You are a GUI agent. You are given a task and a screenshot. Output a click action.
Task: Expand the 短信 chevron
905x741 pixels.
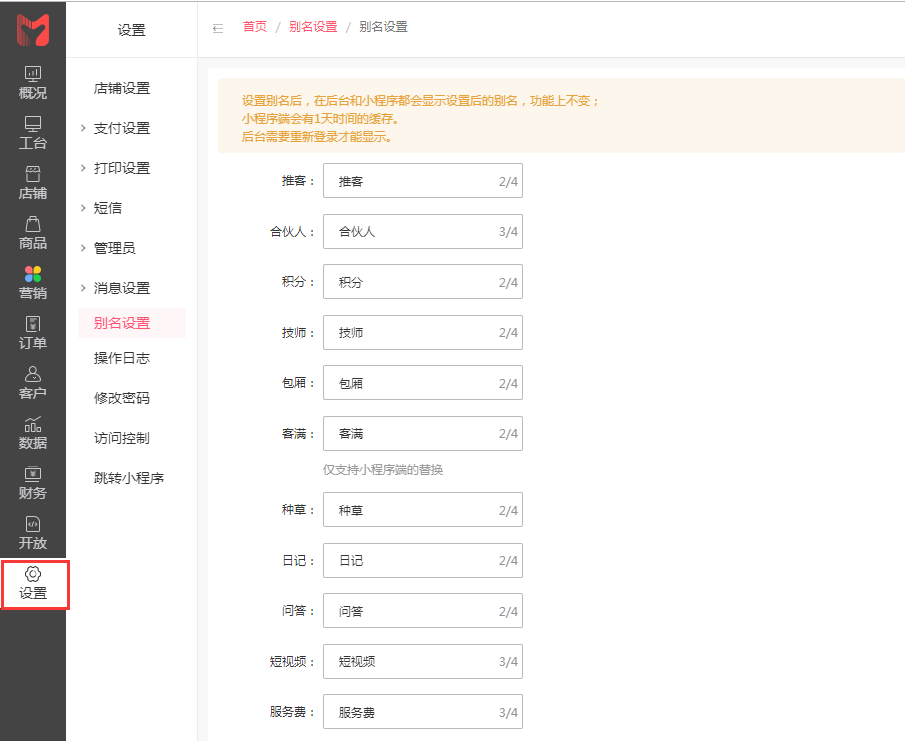click(83, 208)
